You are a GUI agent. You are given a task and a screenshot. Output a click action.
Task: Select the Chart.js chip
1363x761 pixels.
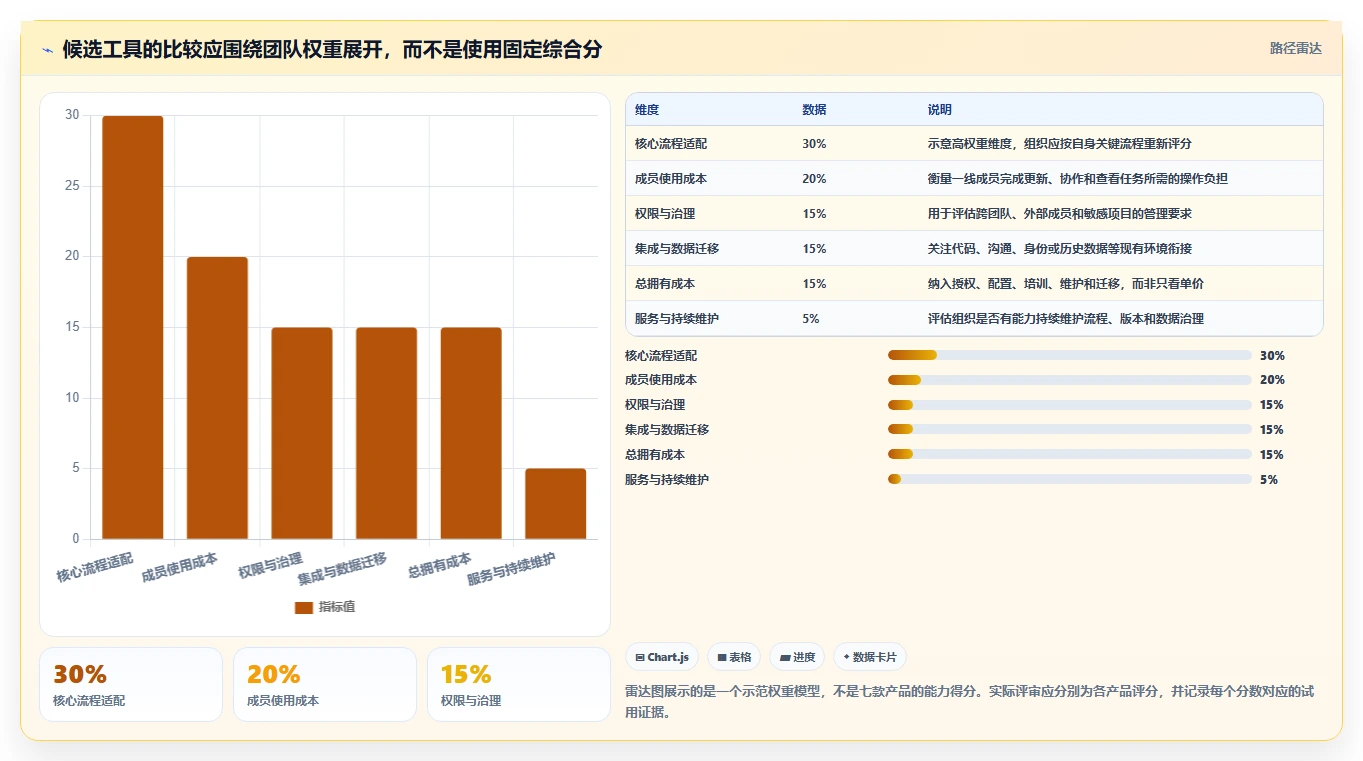point(662,657)
